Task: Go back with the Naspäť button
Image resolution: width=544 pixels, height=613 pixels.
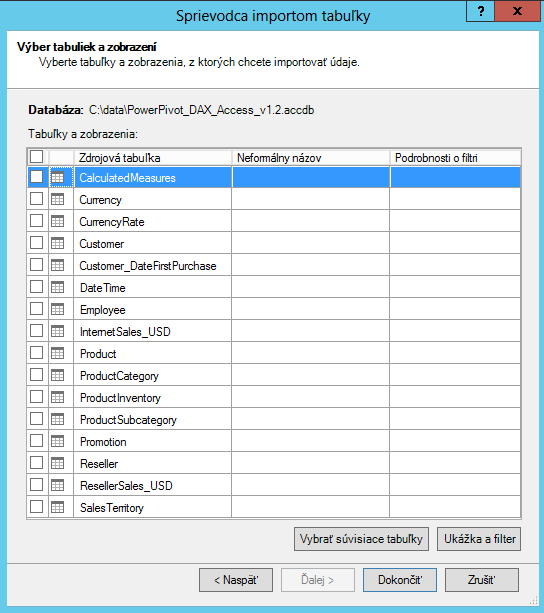Action: [236, 580]
